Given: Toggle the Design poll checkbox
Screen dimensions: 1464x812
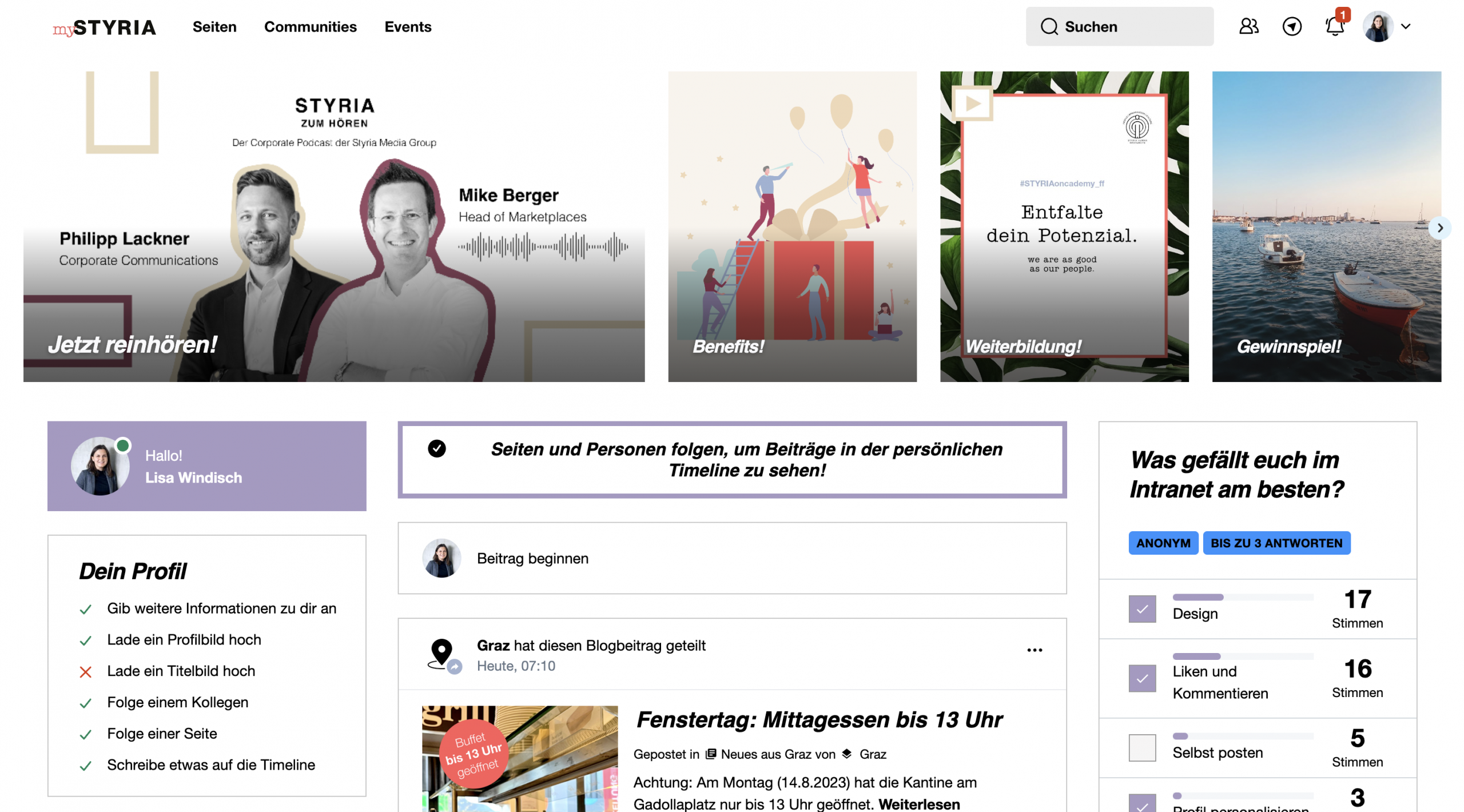Looking at the screenshot, I should tap(1141, 609).
